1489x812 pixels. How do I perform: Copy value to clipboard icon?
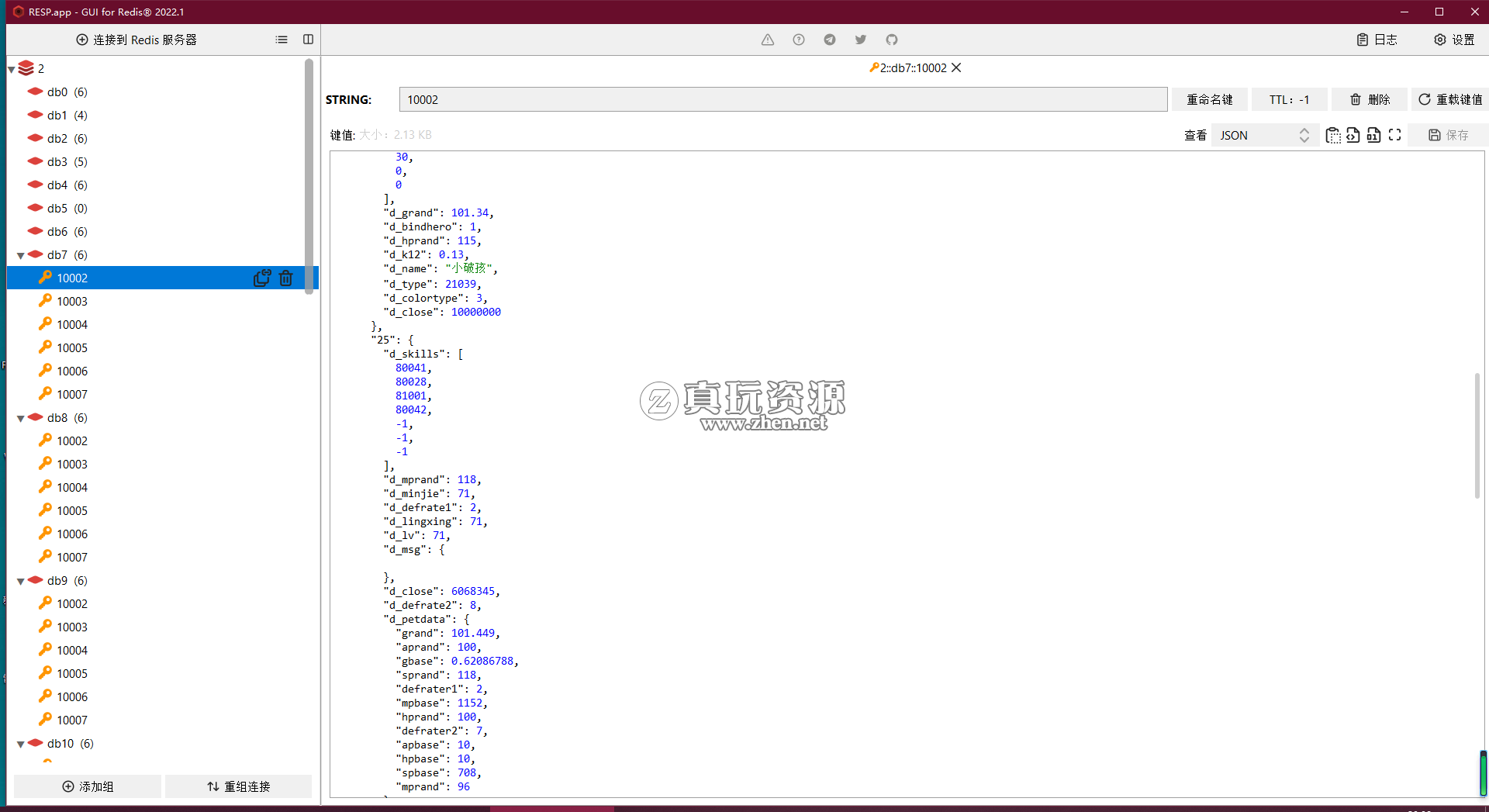coord(1332,135)
